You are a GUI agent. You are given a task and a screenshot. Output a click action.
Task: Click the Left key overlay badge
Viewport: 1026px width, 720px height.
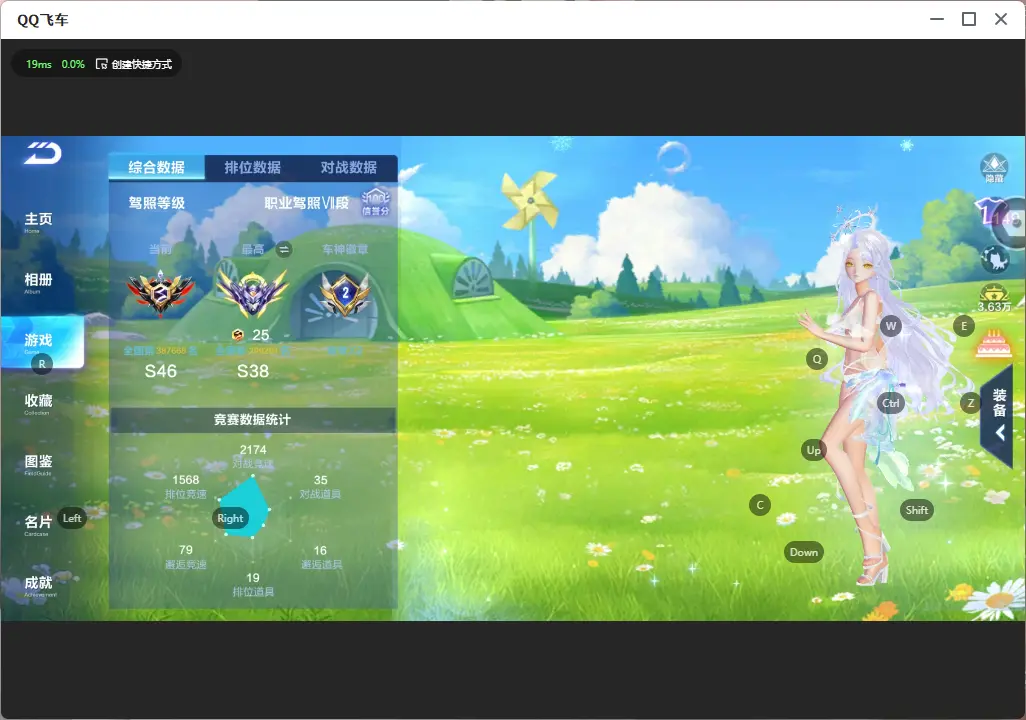coord(72,518)
